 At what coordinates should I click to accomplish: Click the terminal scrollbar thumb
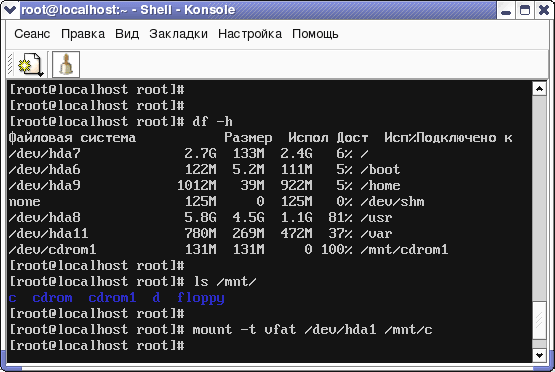pyautogui.click(x=539, y=320)
